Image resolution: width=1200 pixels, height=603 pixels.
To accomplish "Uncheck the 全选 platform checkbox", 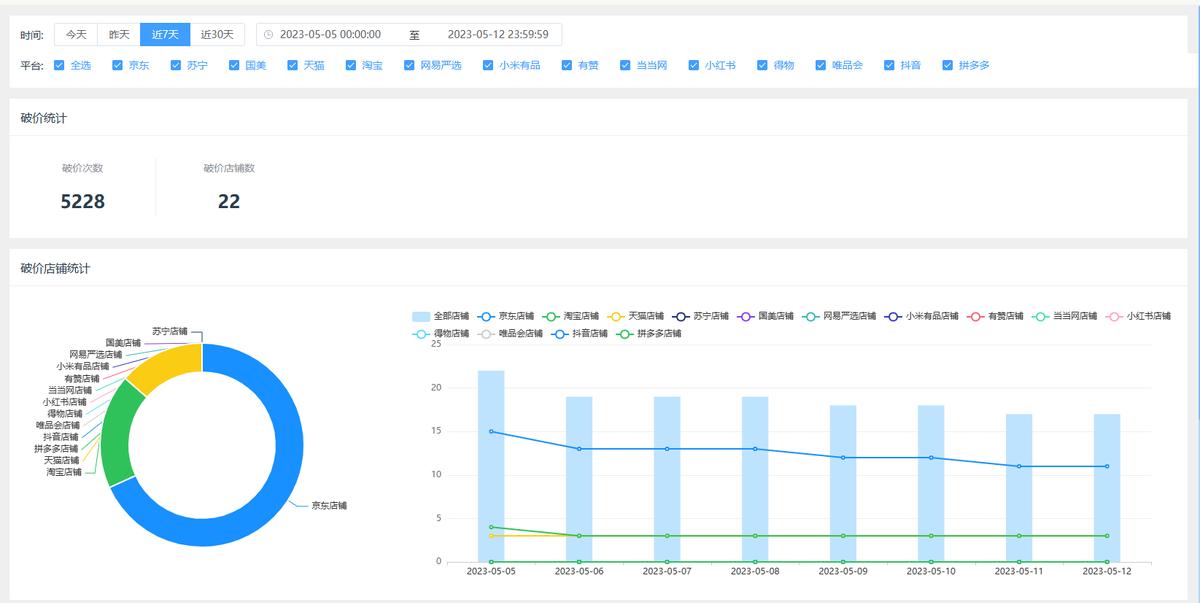I will click(59, 65).
